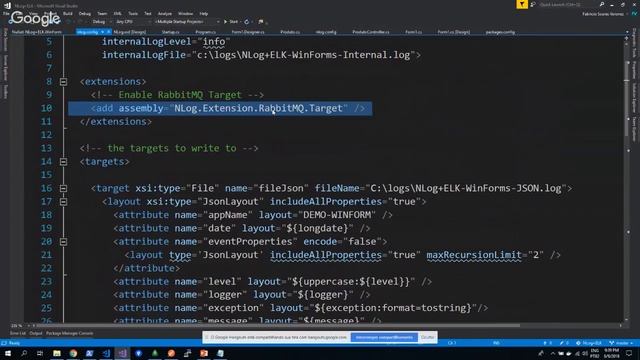Open Chrome from the taskbar

[73, 353]
